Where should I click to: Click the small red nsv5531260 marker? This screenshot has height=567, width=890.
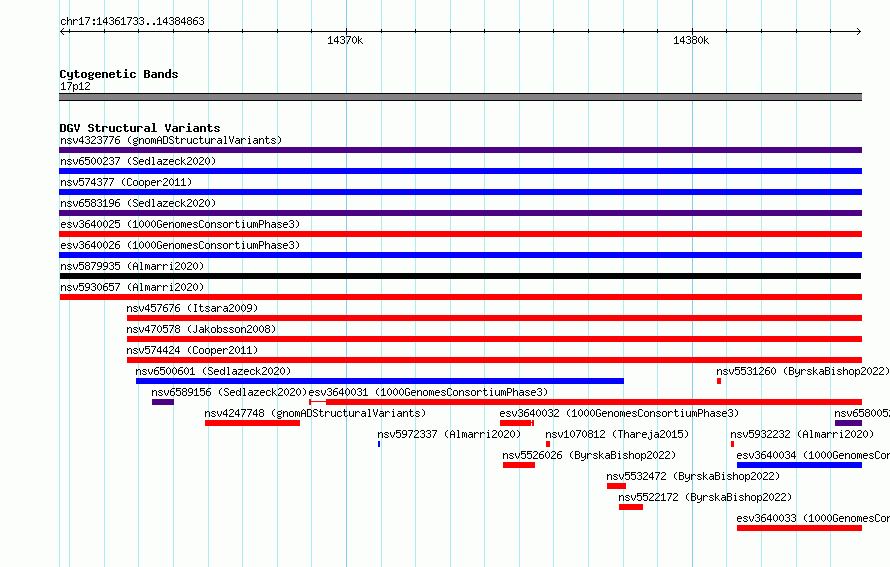(719, 381)
